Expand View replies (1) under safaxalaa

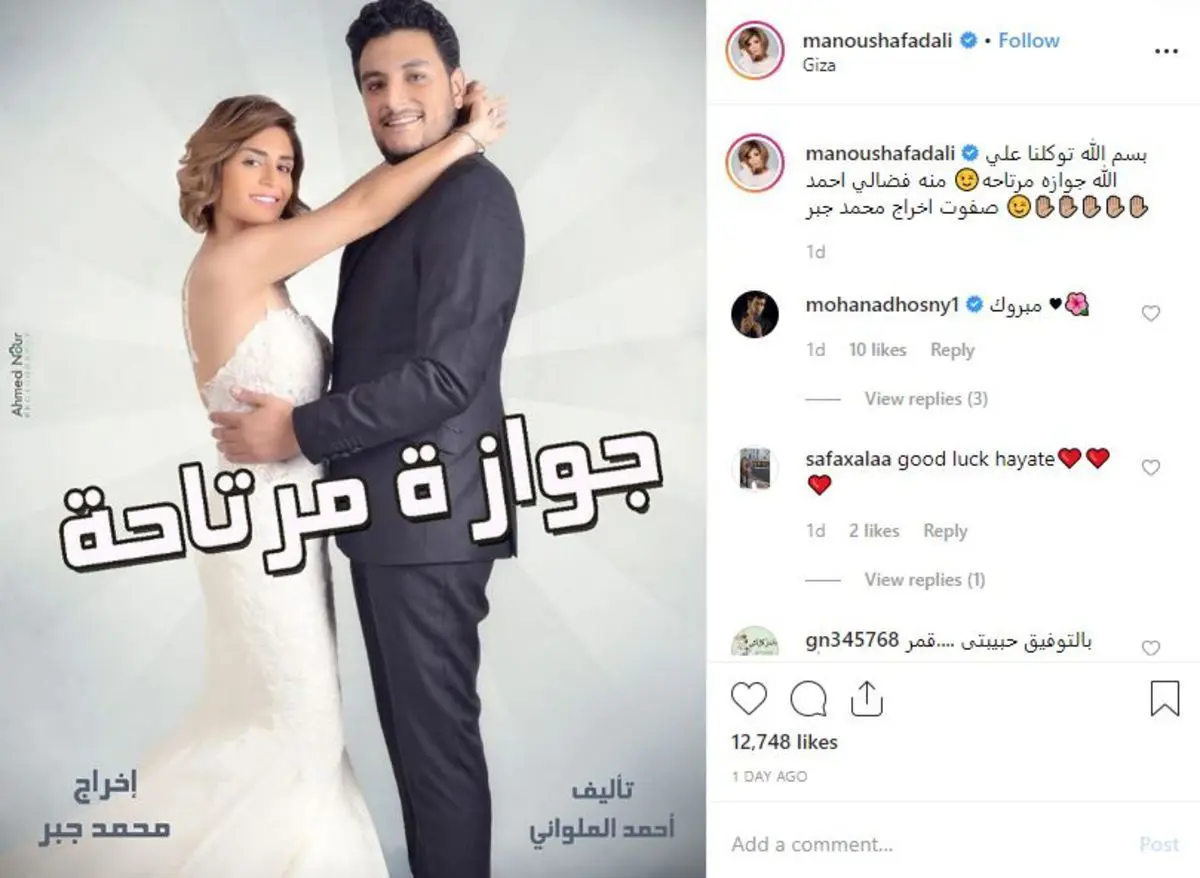pos(925,579)
